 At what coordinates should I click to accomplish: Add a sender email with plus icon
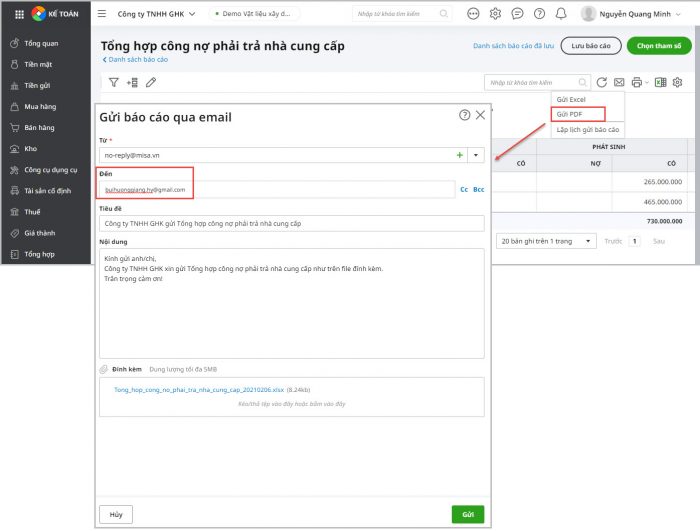tap(459, 155)
